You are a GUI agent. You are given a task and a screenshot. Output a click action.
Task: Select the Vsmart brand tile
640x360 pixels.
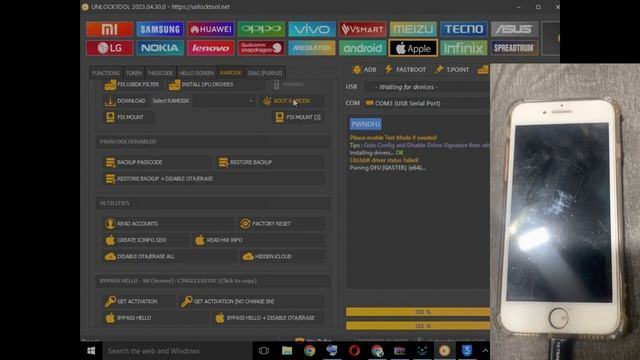362,29
